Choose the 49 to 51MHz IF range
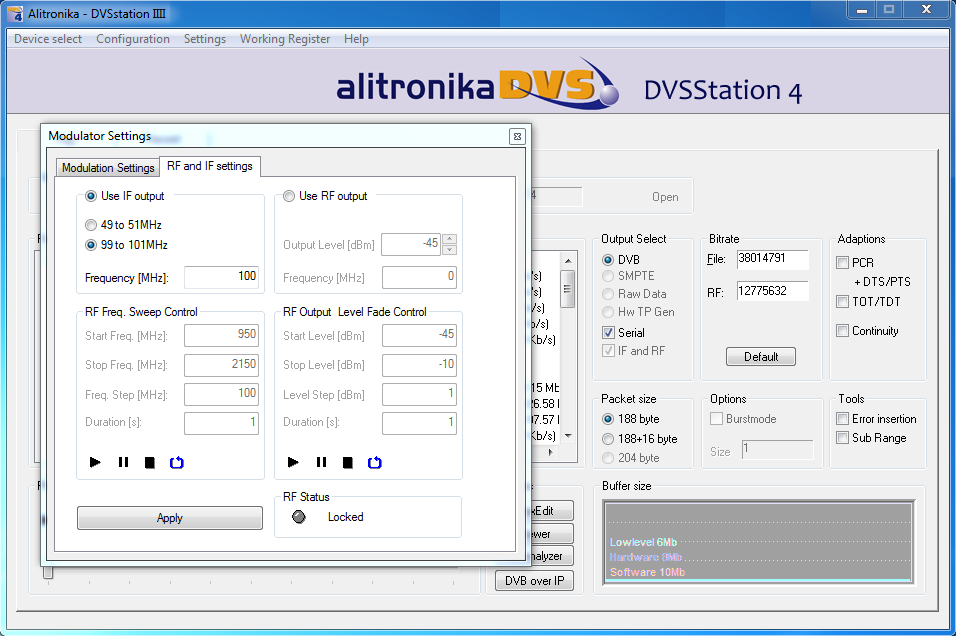The width and height of the screenshot is (956, 636). tap(92, 225)
